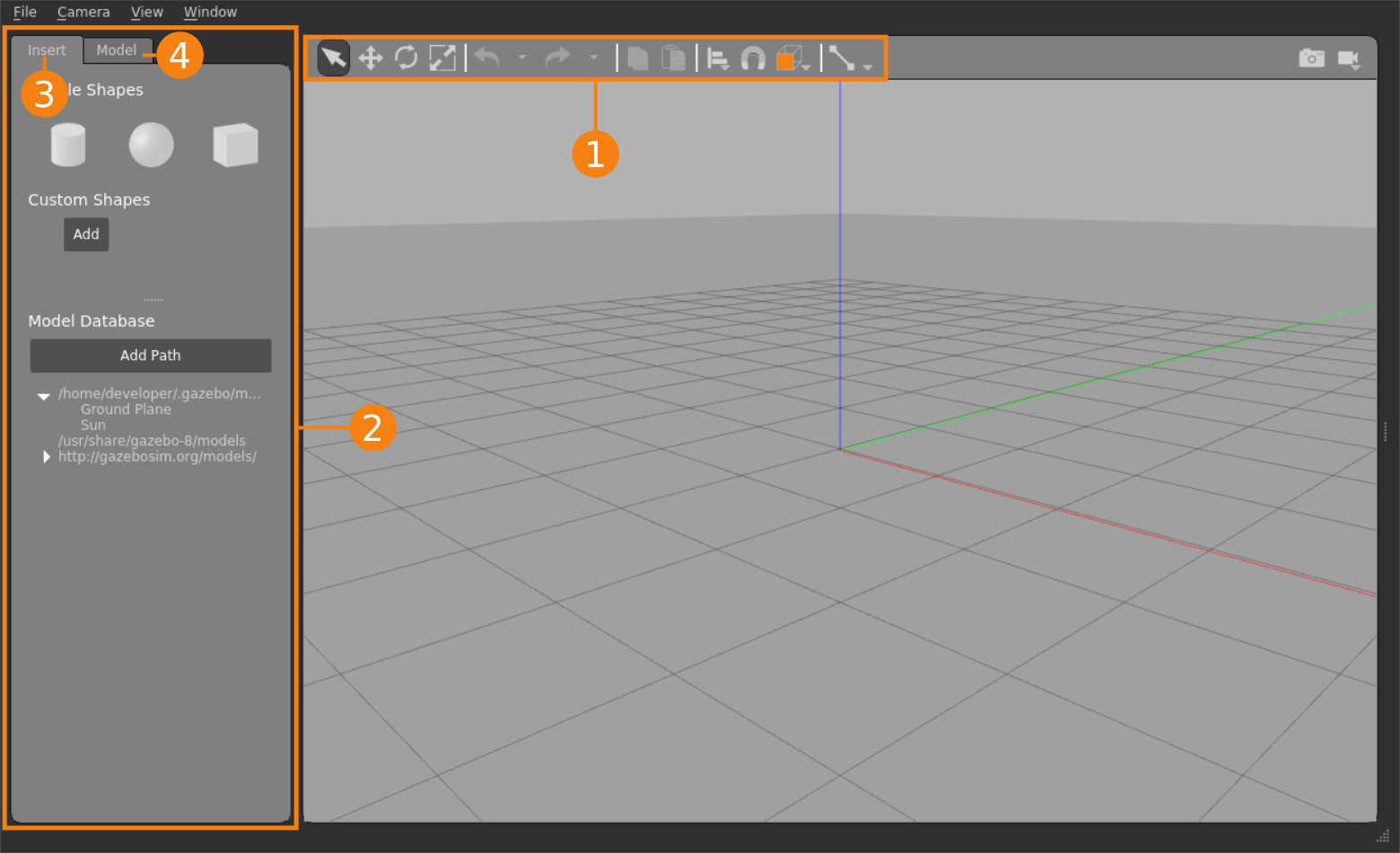Enable the magnet snap tool
Screen dimensions: 1400x853
[x=752, y=59]
